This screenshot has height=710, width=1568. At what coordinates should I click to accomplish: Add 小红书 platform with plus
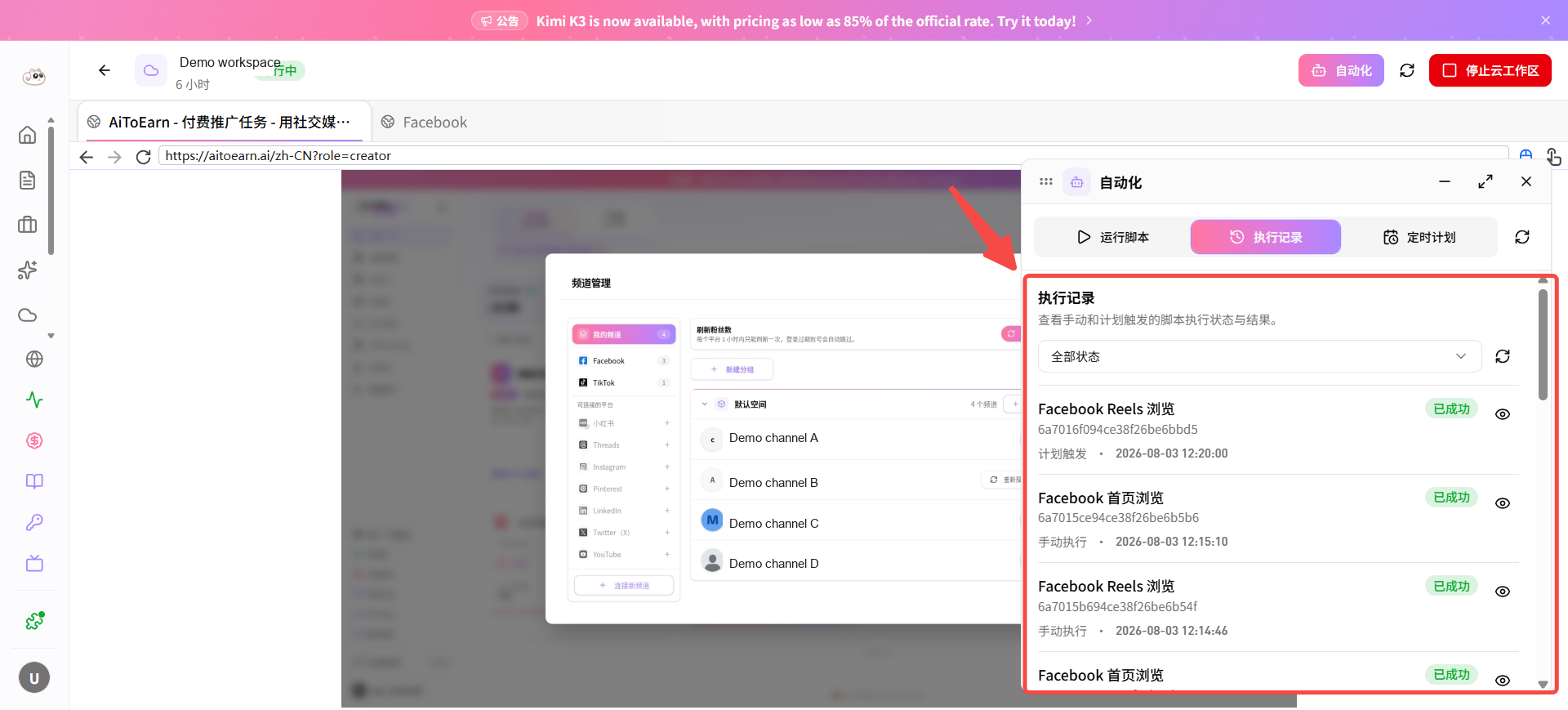pyautogui.click(x=667, y=423)
